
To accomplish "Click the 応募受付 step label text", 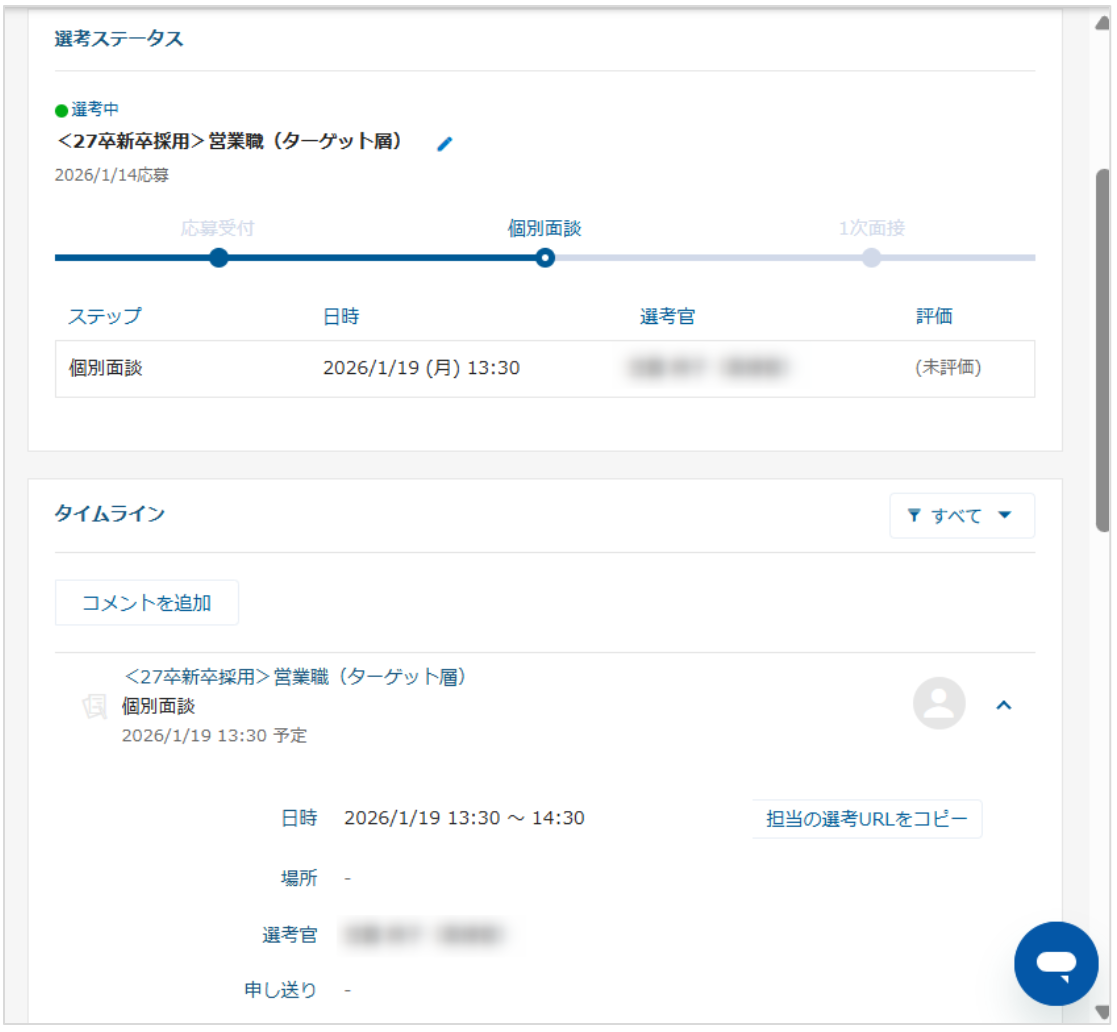I will (x=218, y=228).
